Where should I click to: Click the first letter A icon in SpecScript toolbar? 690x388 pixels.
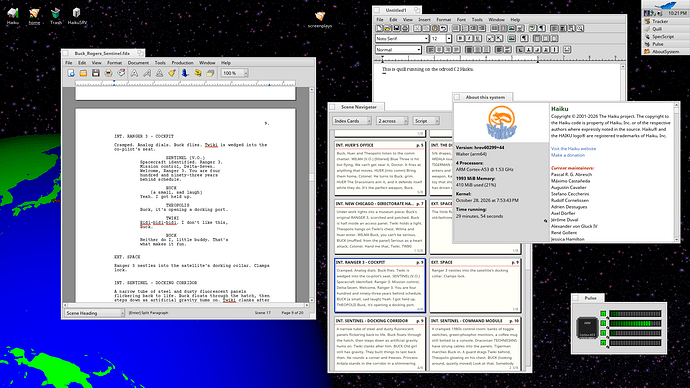click(x=134, y=73)
